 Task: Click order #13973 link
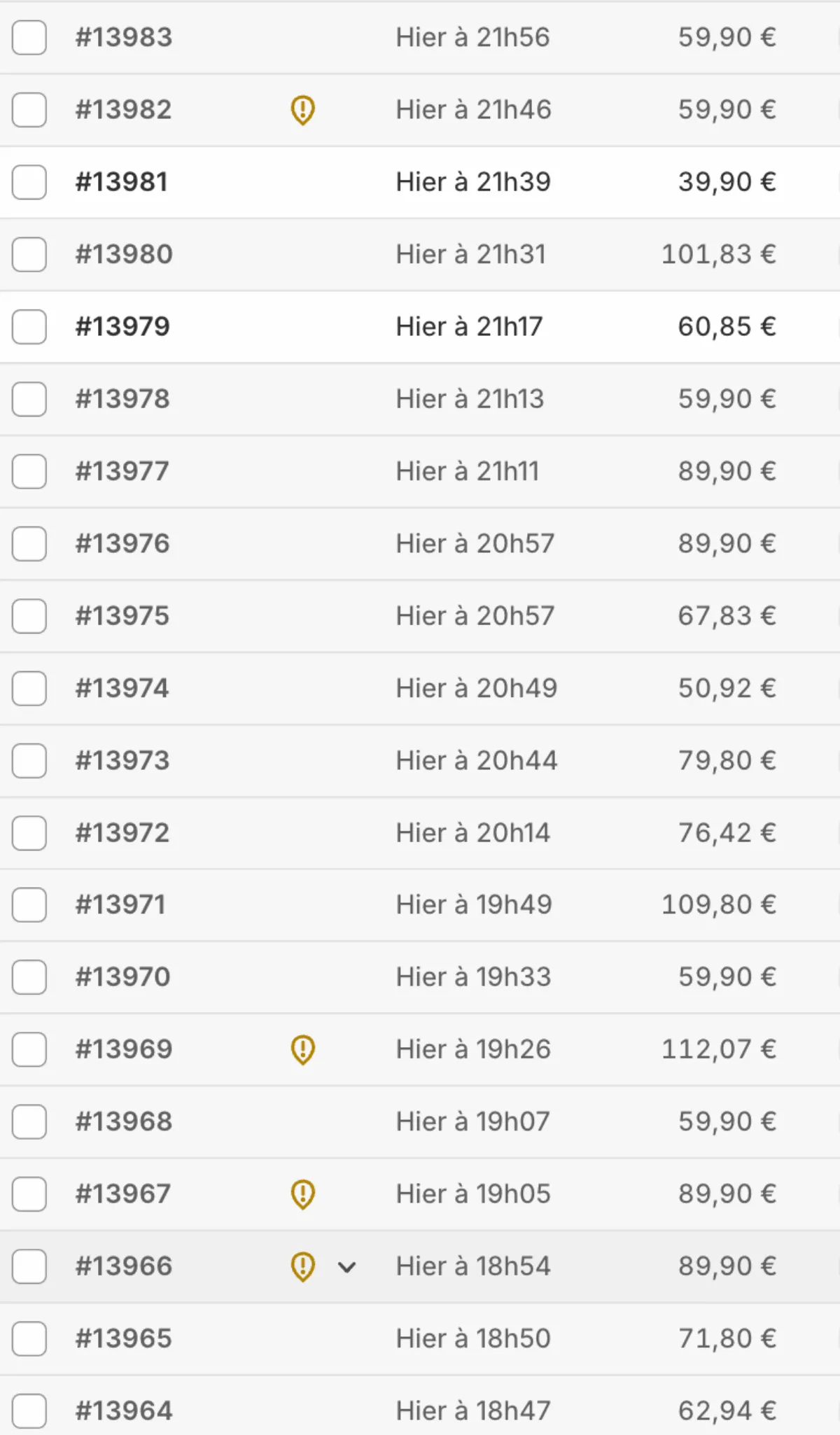pos(122,760)
